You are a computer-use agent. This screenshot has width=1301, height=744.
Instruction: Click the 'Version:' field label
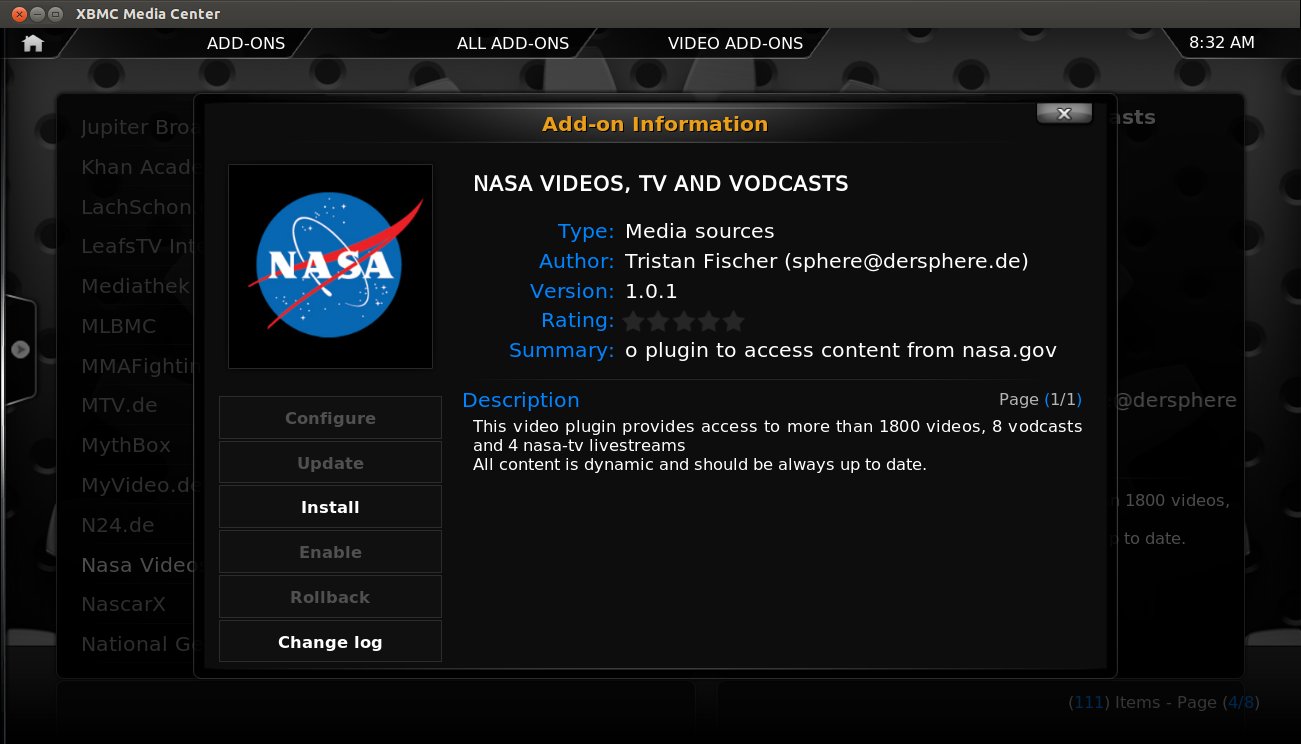tap(572, 291)
